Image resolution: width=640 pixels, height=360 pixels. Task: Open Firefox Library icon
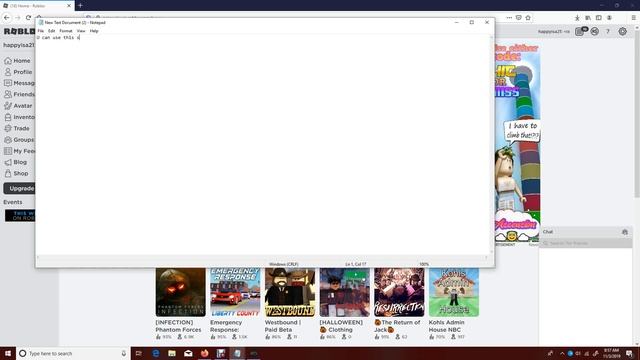pyautogui.click(x=588, y=18)
